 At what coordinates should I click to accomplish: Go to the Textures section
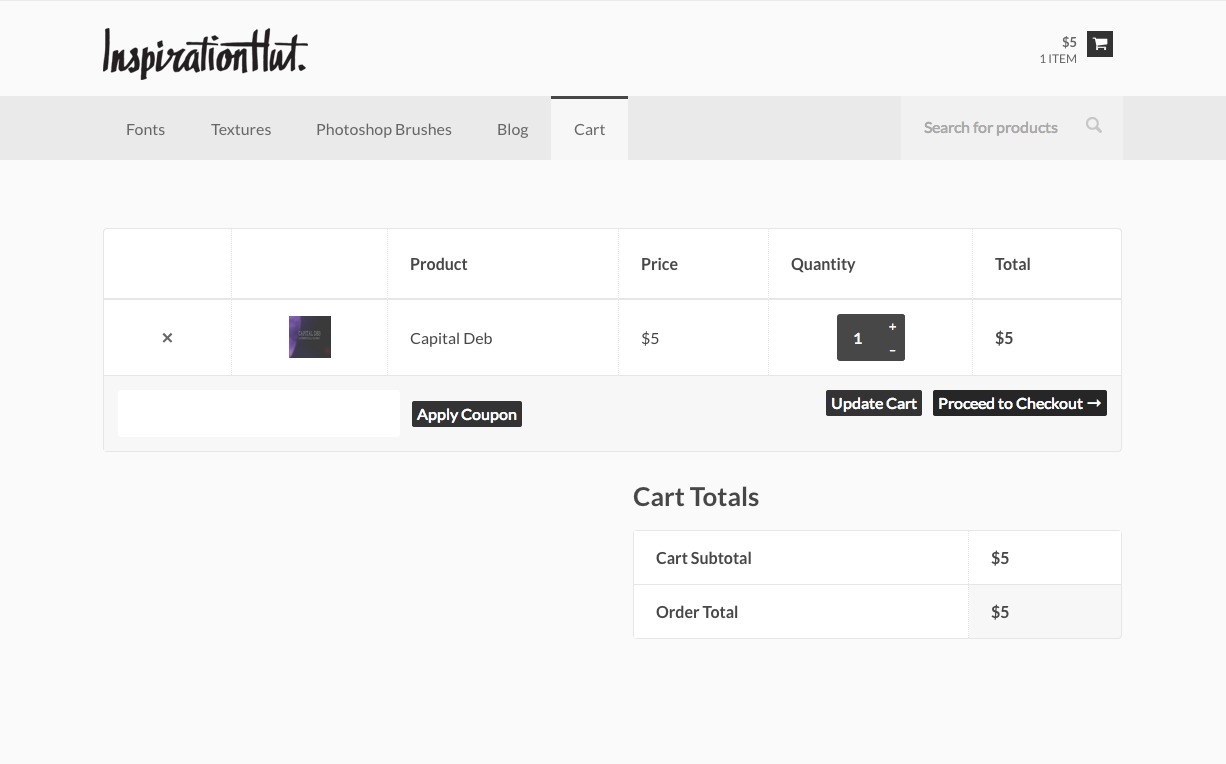click(x=241, y=129)
